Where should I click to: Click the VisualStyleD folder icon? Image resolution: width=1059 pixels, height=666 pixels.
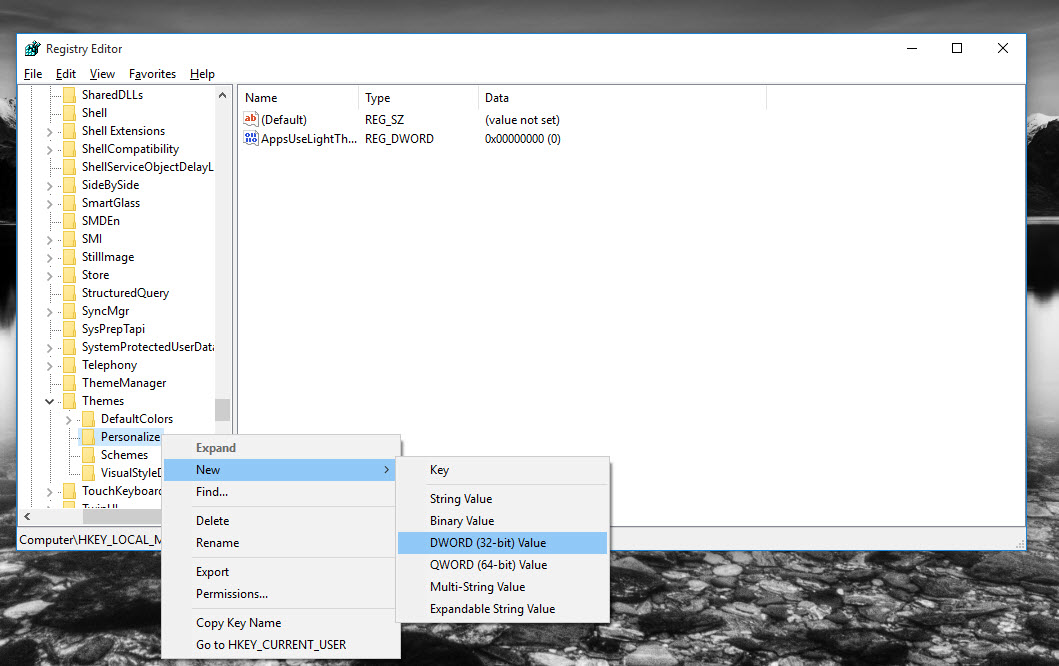click(x=88, y=473)
